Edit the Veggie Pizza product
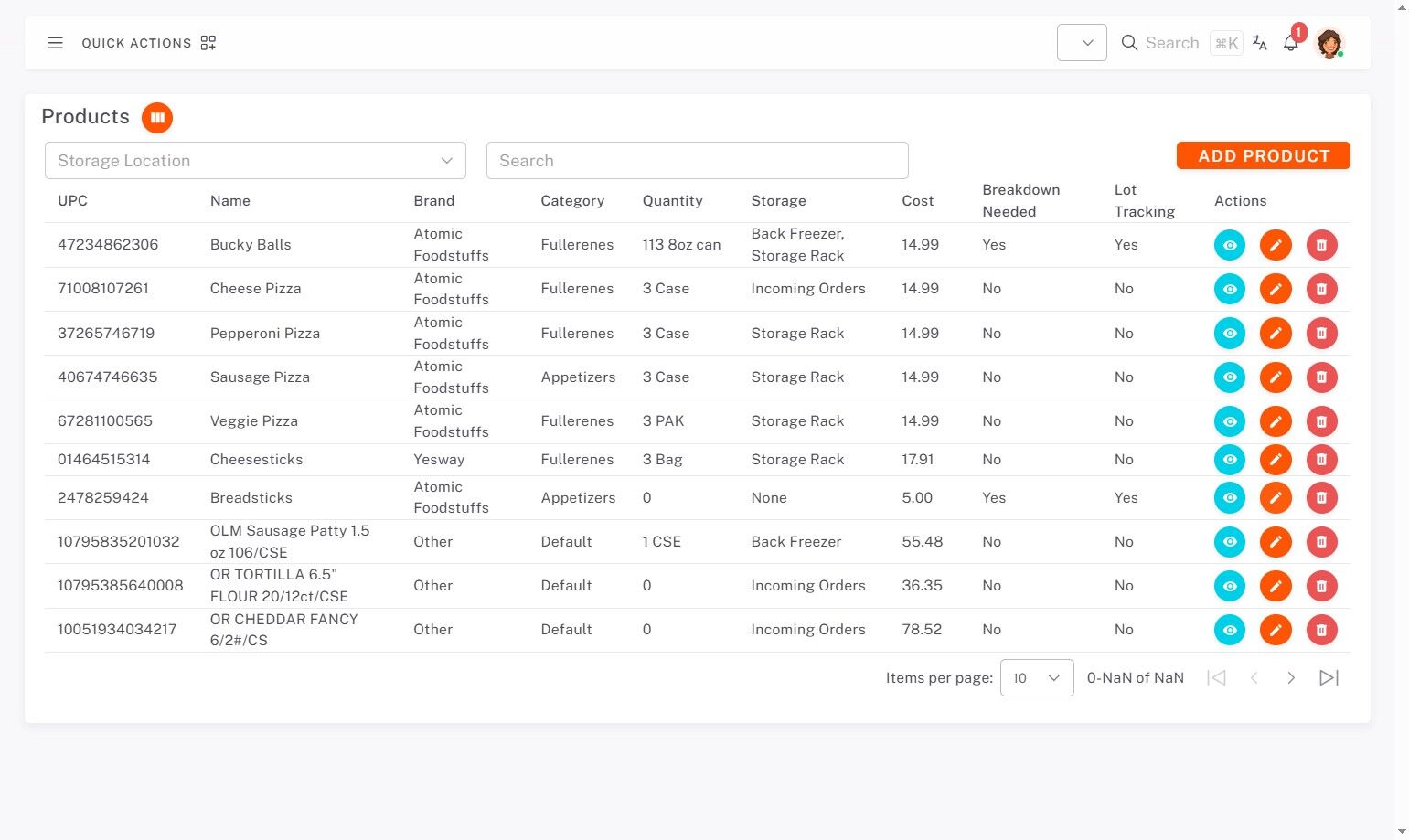 (x=1276, y=421)
